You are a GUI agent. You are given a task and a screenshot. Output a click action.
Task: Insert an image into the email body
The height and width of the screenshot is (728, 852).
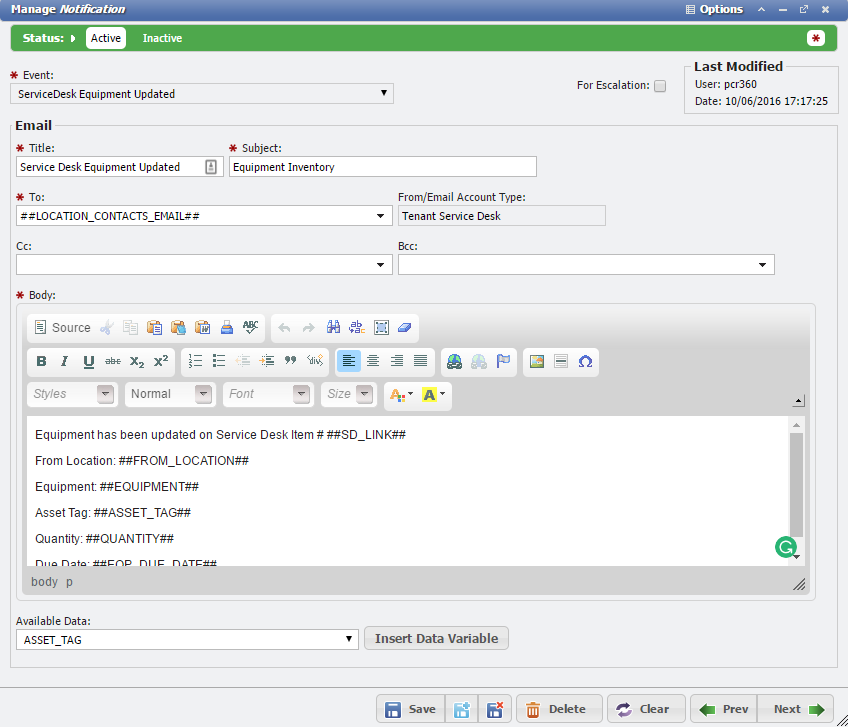click(537, 361)
